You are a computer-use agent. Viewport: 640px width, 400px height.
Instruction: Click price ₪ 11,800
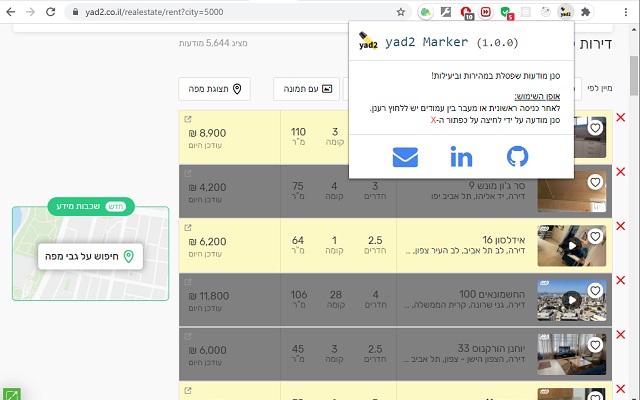[209, 296]
